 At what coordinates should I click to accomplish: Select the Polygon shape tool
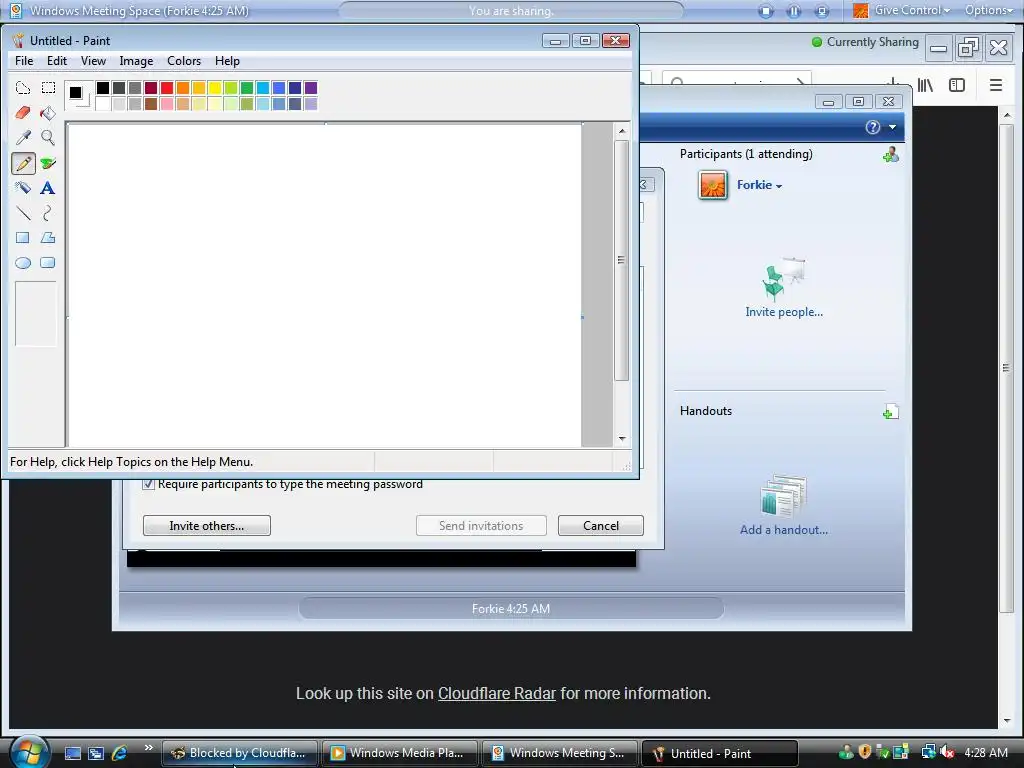48,238
